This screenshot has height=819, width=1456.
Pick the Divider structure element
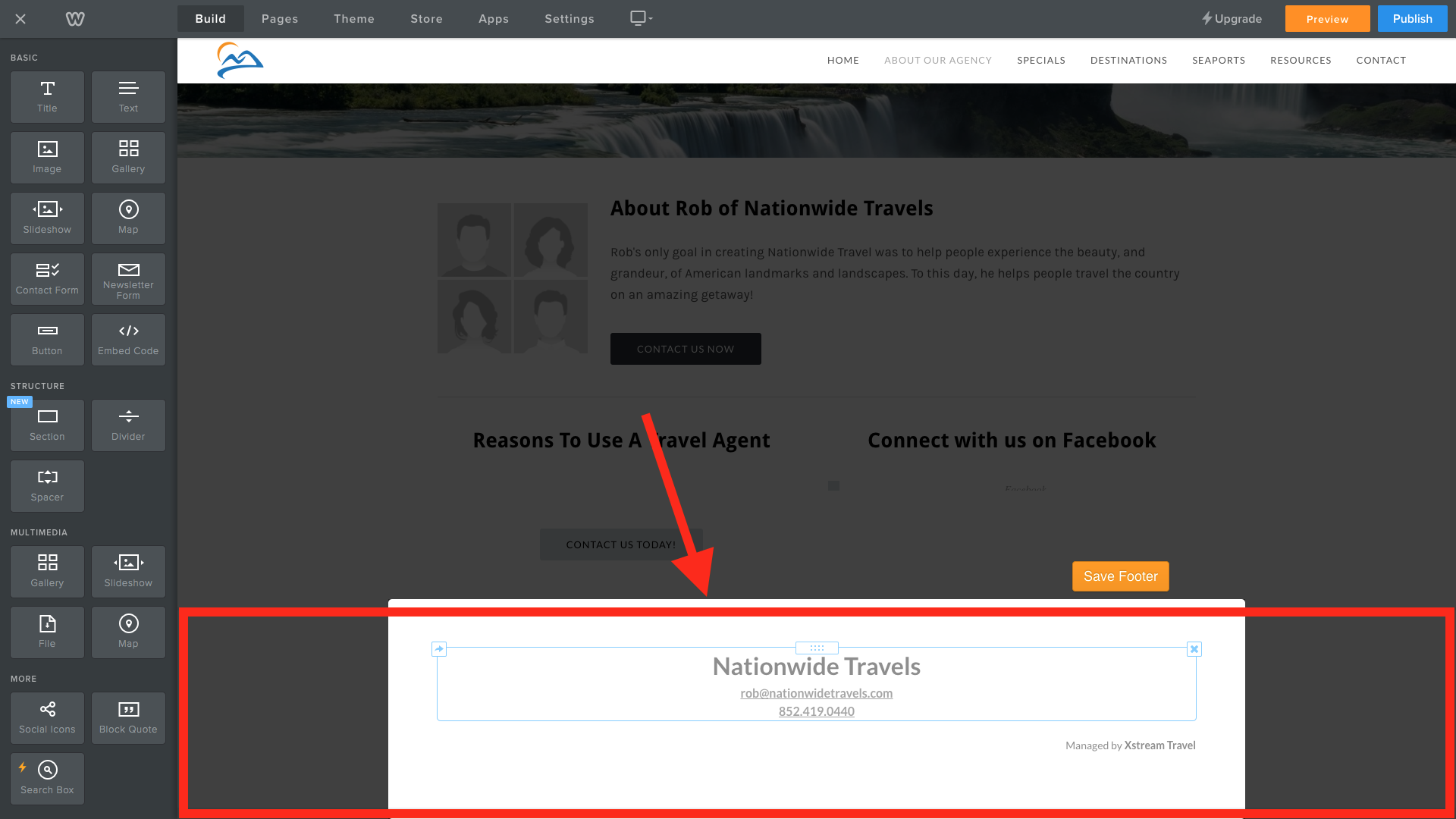[x=128, y=425]
